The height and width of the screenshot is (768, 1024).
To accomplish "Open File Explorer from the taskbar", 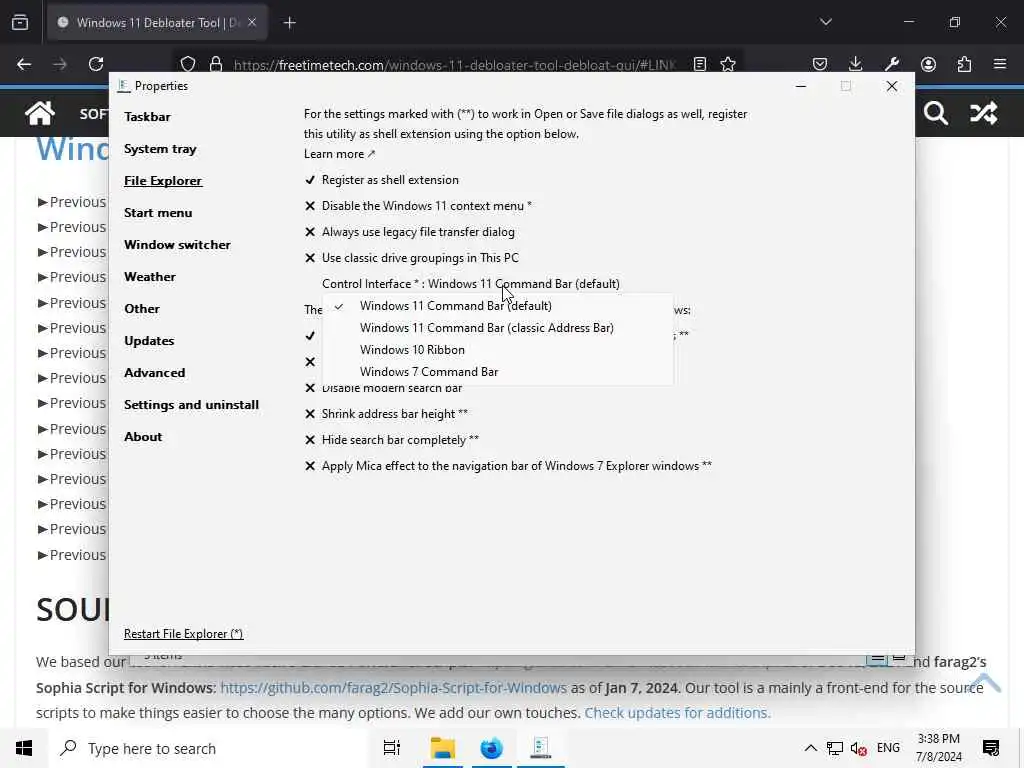I will pyautogui.click(x=443, y=748).
